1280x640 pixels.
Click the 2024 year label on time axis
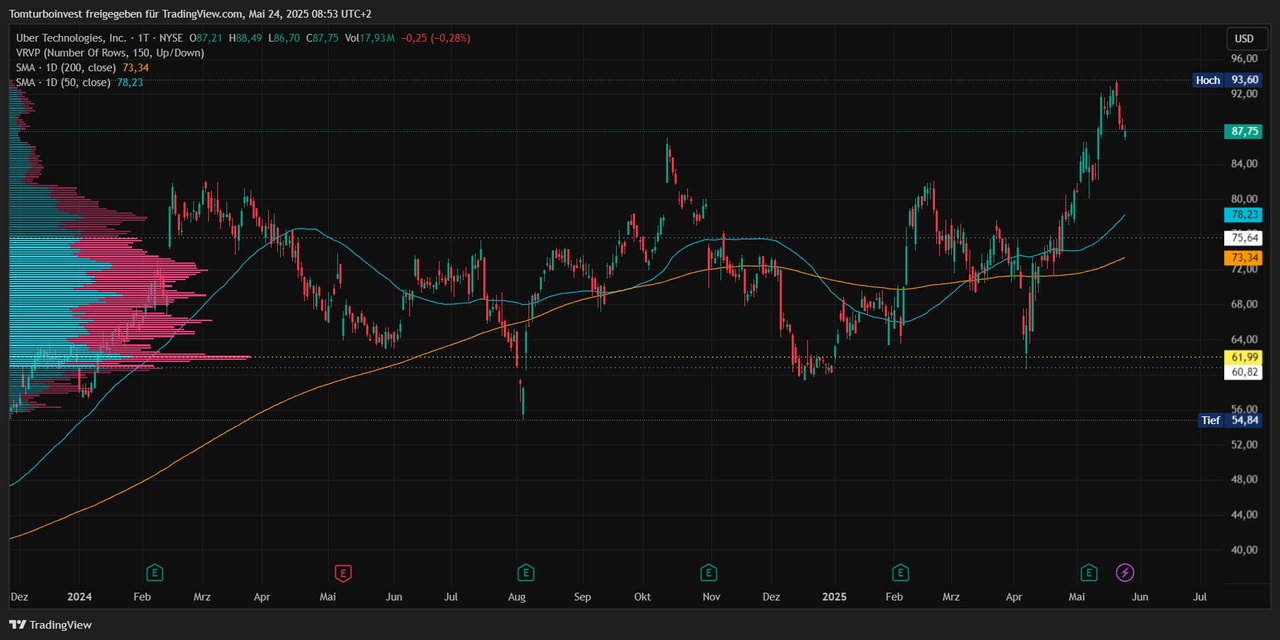point(80,597)
